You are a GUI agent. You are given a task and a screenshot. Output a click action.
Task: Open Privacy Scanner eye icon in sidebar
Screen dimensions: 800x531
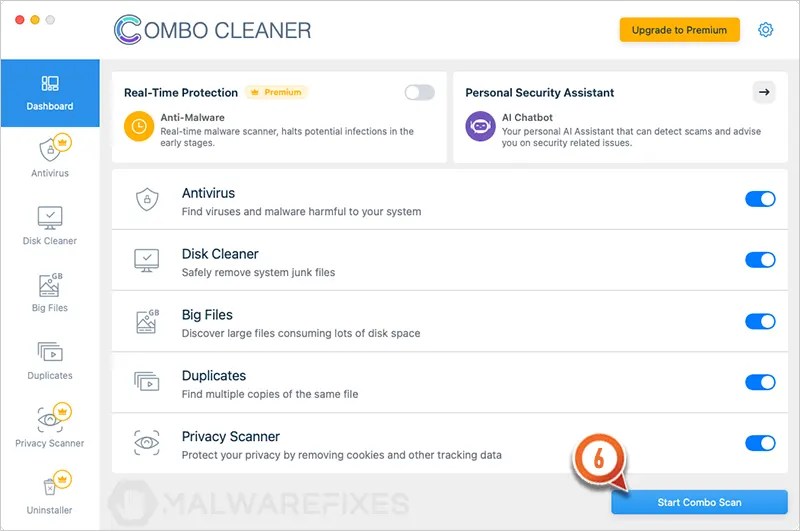pos(49,419)
